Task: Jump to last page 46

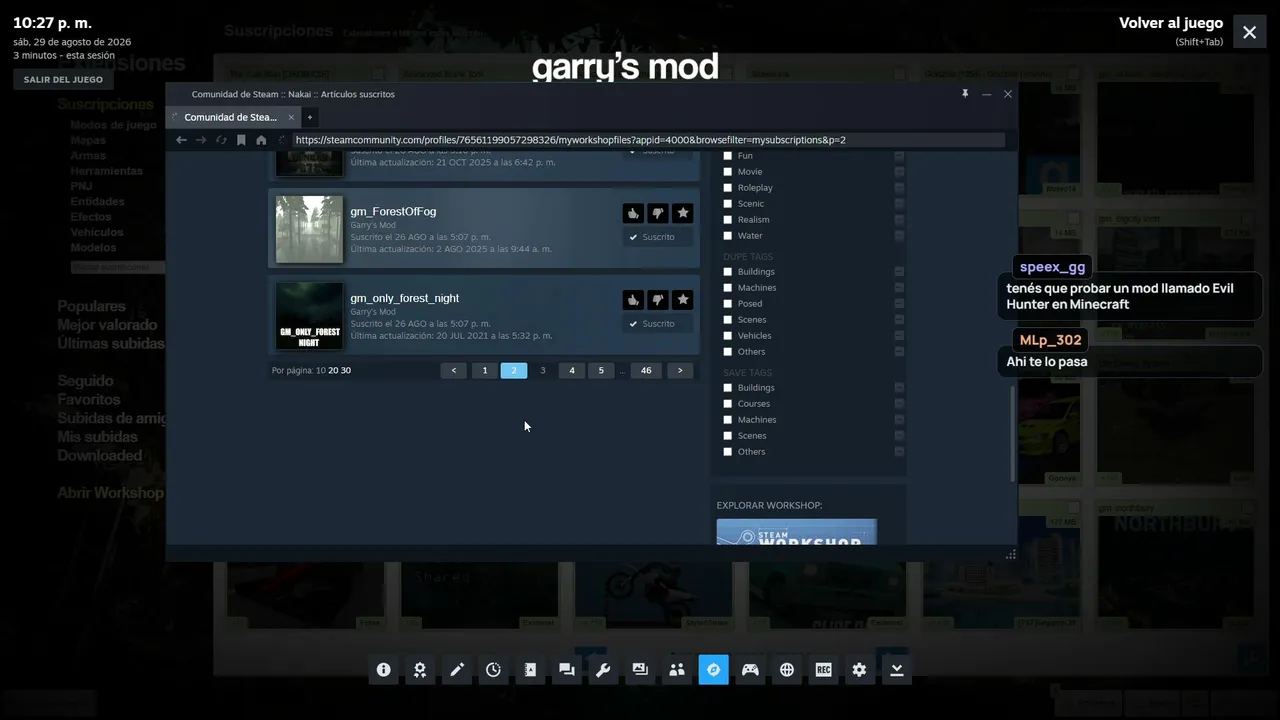Action: tap(646, 370)
